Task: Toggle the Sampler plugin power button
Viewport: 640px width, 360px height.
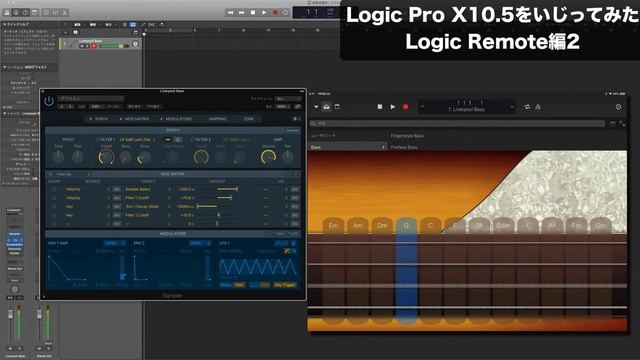Action: 49,101
